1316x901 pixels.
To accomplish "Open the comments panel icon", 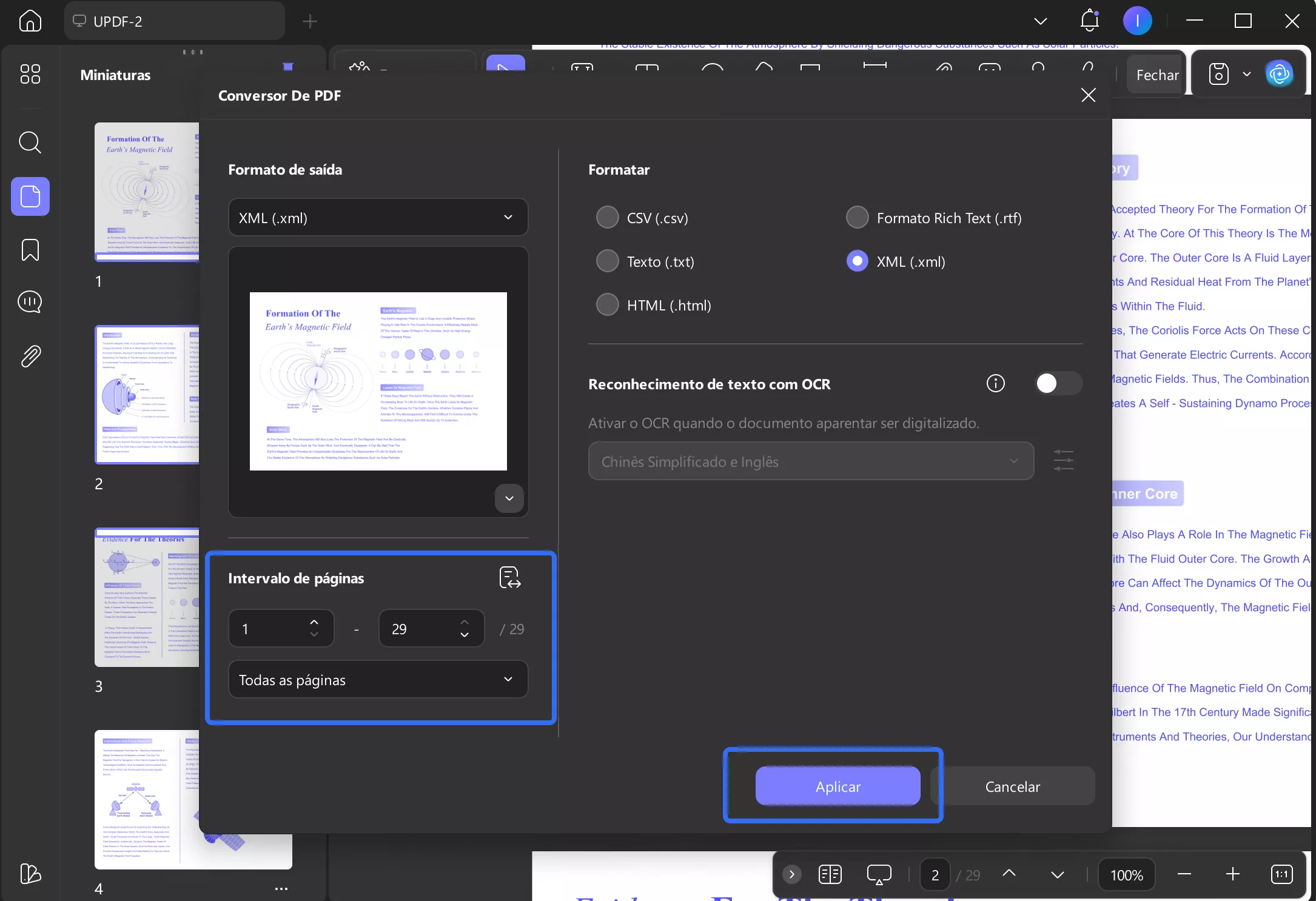I will [30, 301].
